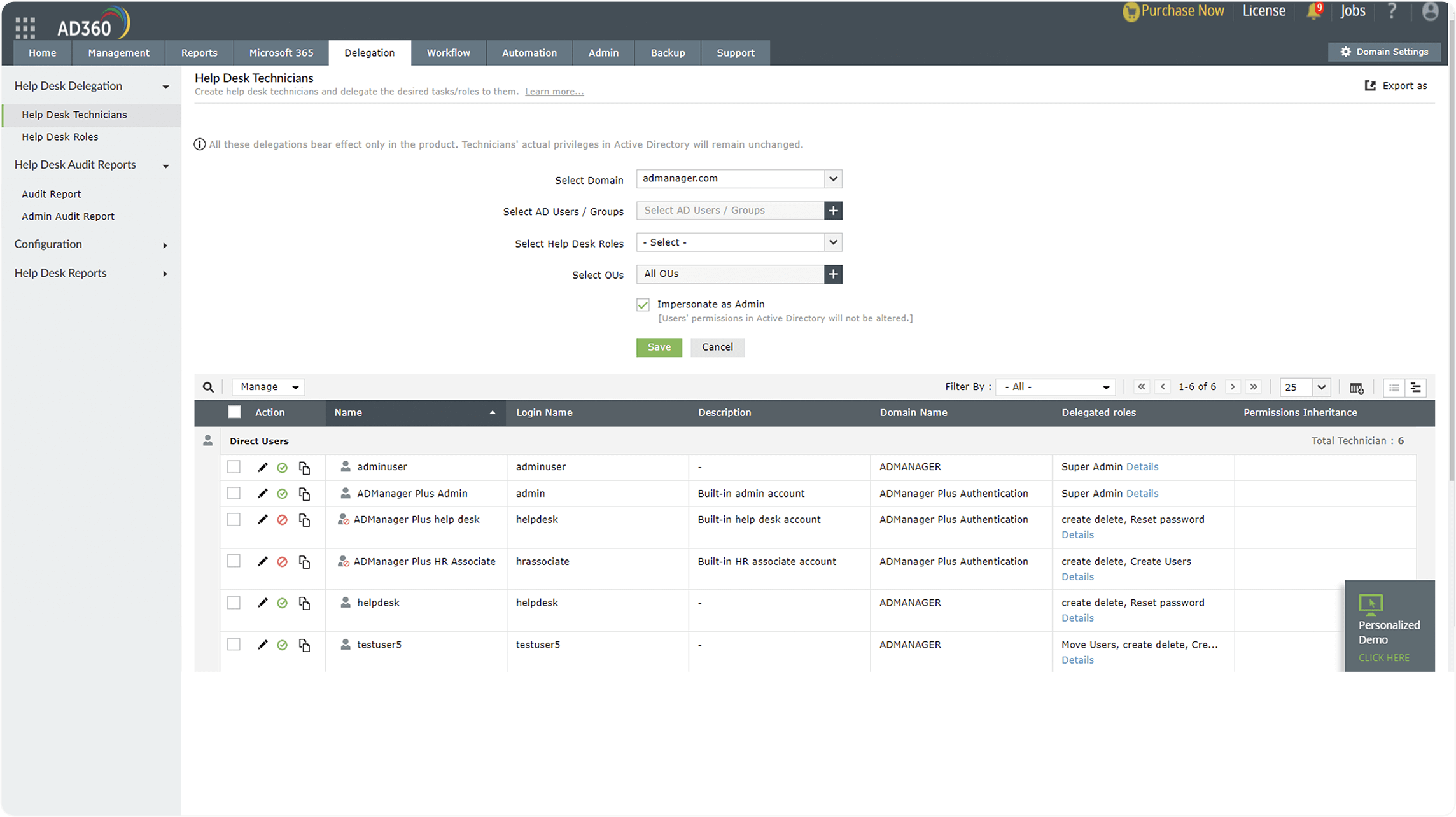Click the add/remove columns icon
Image resolution: width=1456 pixels, height=817 pixels.
click(x=1356, y=388)
